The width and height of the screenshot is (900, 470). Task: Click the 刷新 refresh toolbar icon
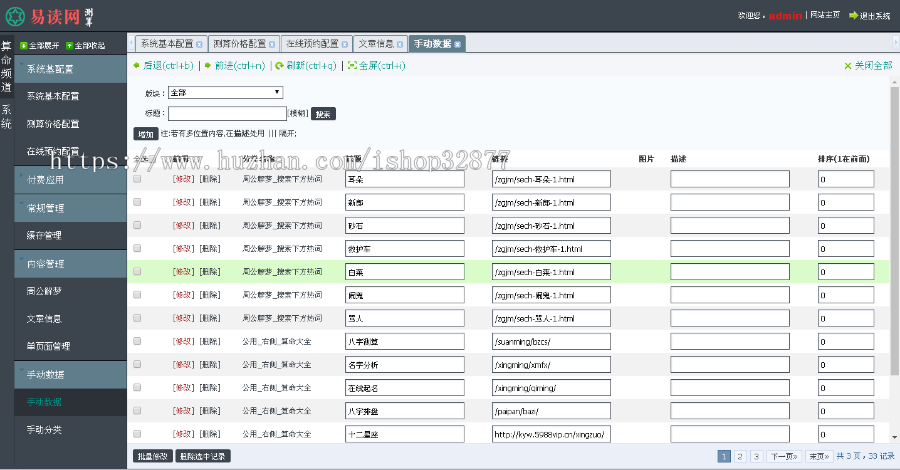(279, 66)
